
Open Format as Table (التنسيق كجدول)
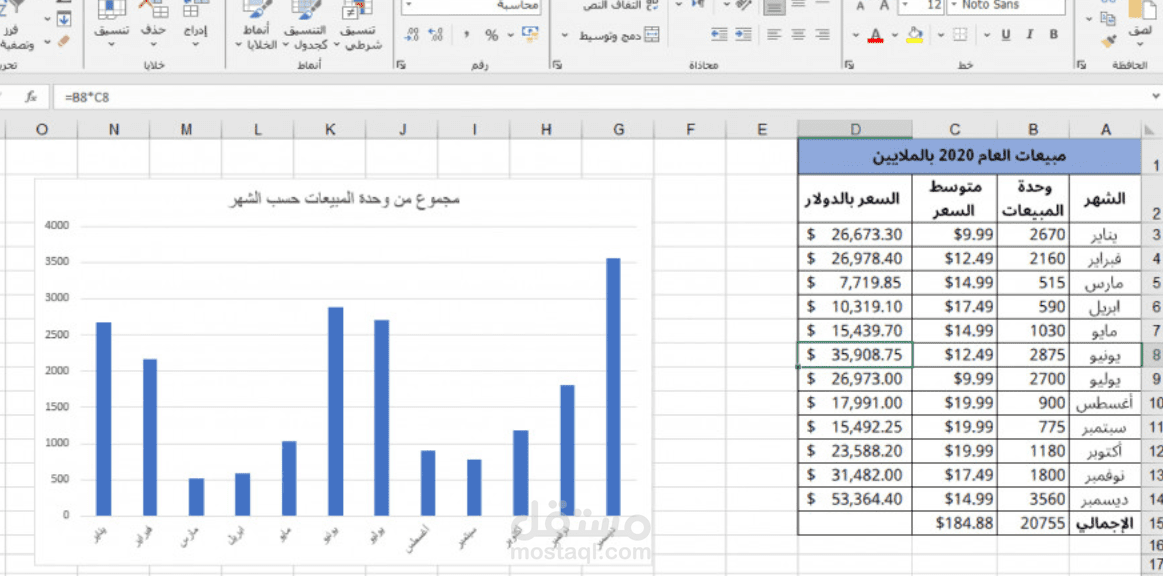[304, 24]
